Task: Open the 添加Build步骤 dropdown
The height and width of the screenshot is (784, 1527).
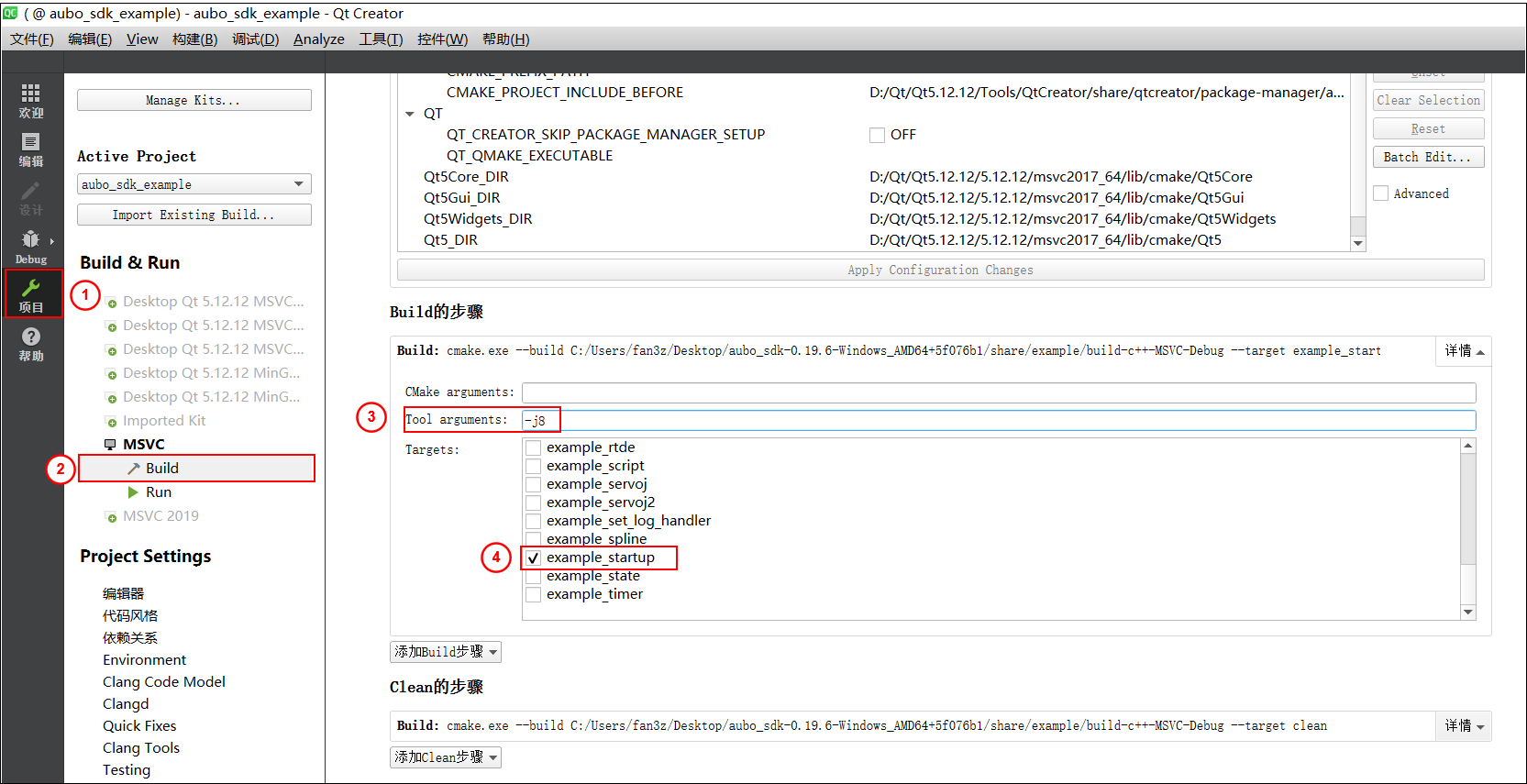Action: (446, 652)
